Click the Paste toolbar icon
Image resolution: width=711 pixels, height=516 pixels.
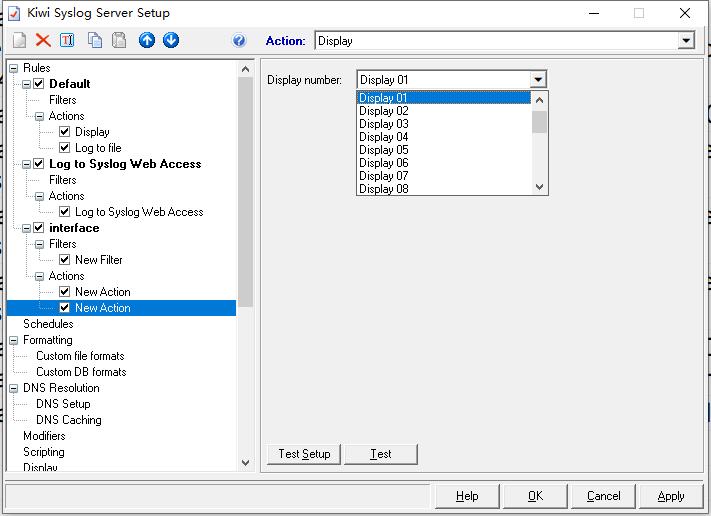[119, 40]
